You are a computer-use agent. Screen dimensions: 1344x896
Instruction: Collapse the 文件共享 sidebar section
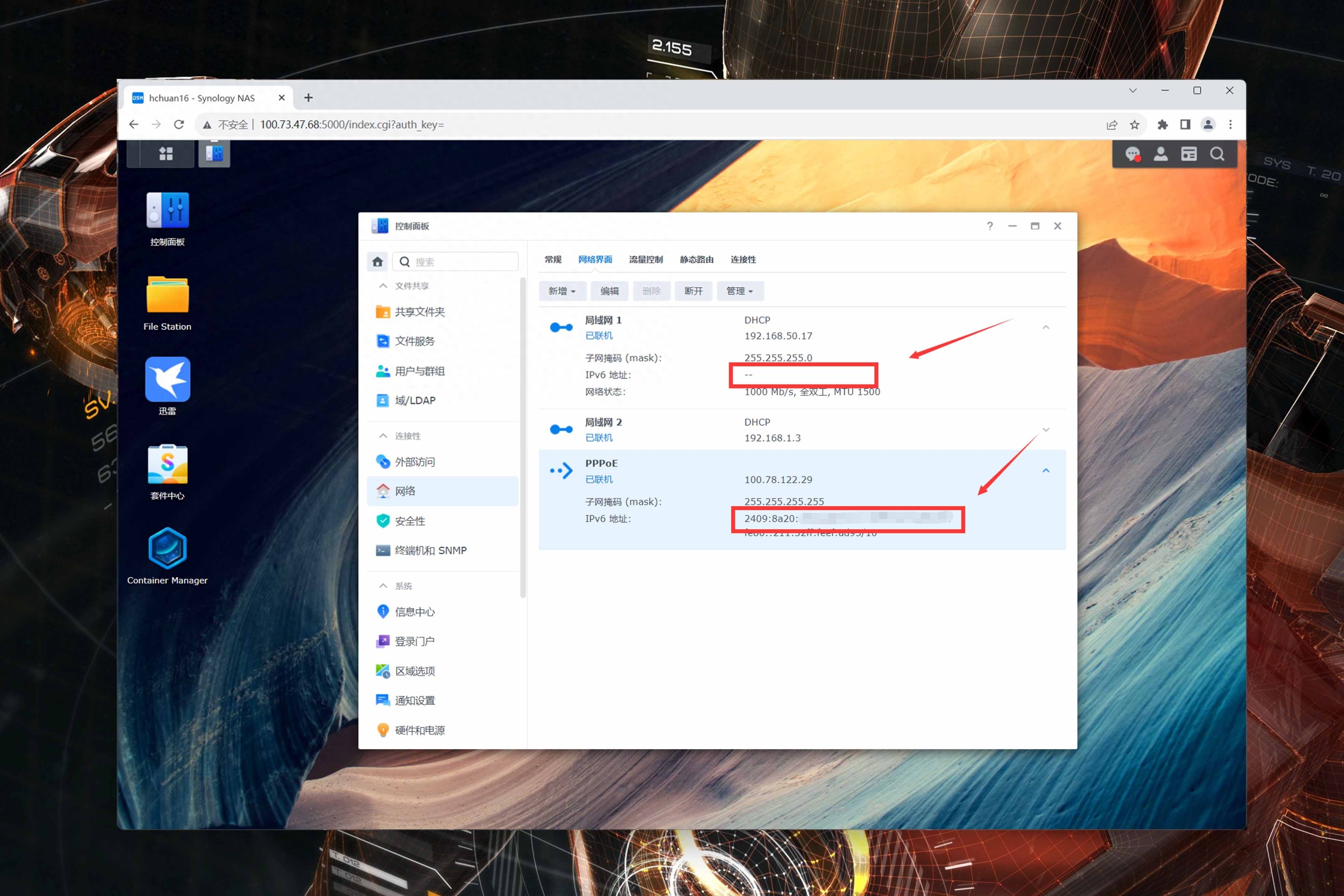[383, 286]
